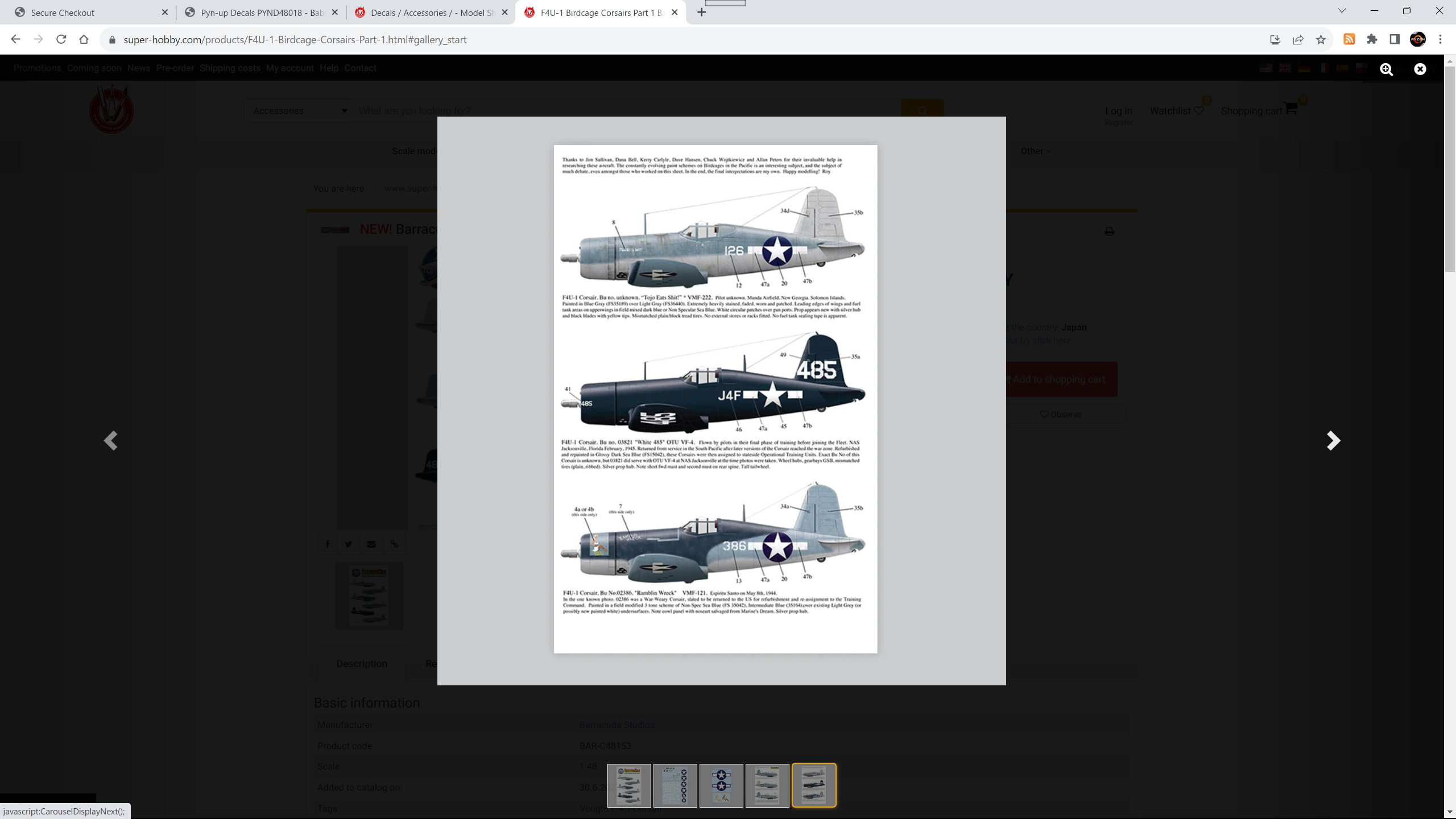Select the highlighted fifth gallery thumbnail

[814, 785]
